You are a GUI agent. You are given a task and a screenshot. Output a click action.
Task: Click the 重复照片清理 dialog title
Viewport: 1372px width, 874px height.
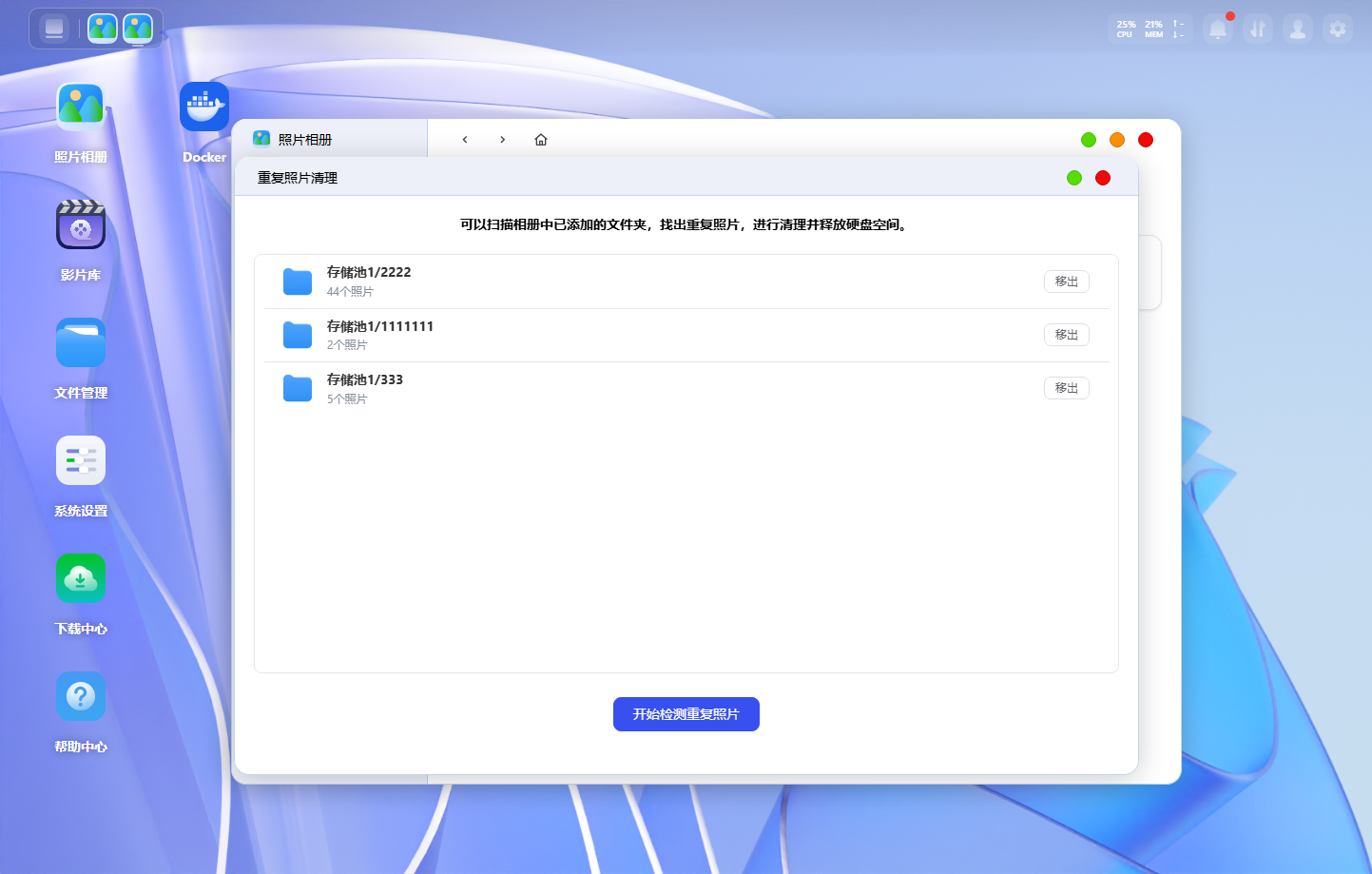coord(298,178)
